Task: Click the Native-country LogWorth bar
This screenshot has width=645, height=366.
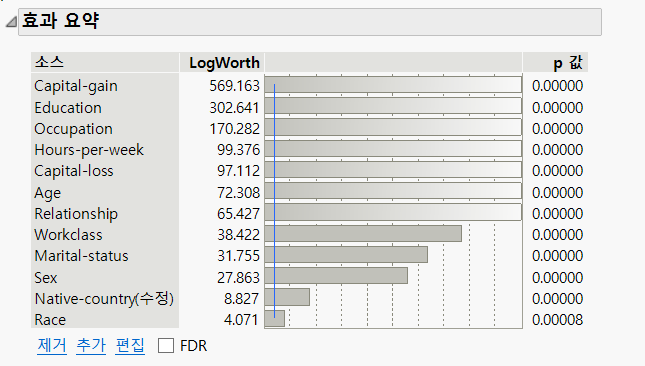Action: 287,297
